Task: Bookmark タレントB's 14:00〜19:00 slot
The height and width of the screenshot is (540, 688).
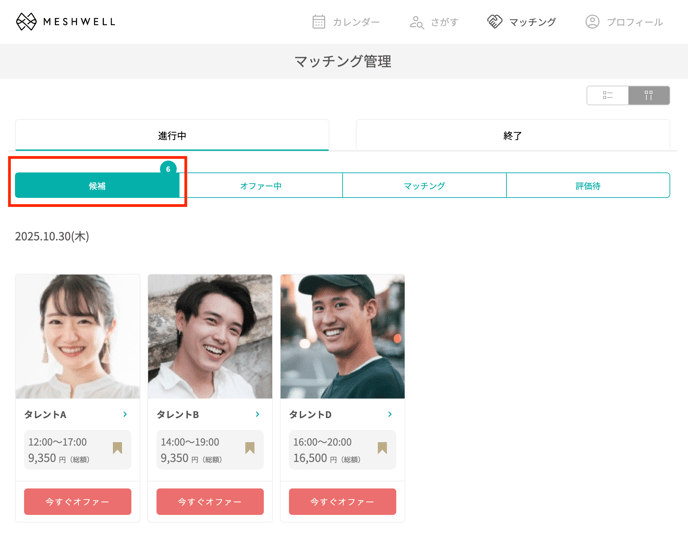Action: 249,449
